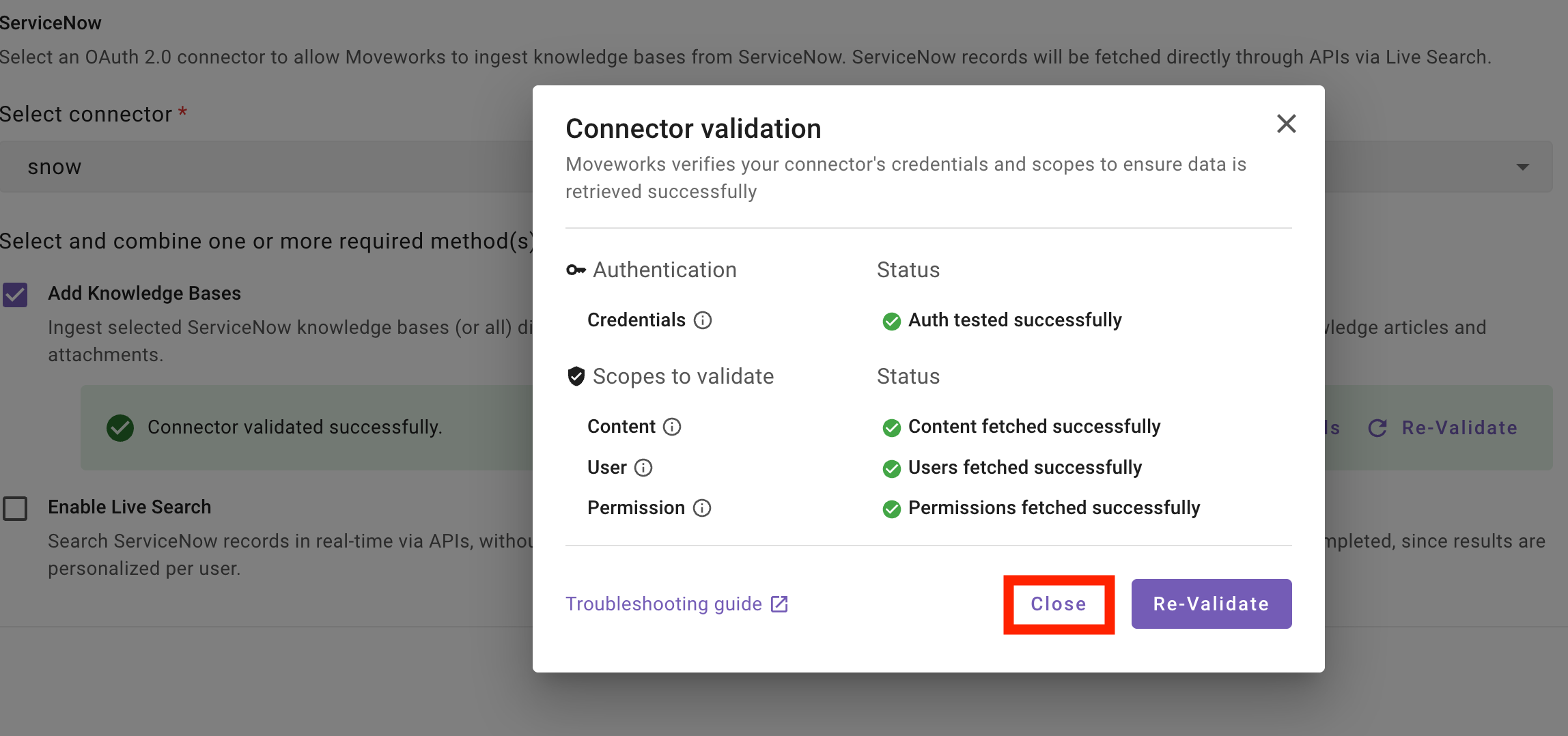This screenshot has width=1568, height=736.
Task: Click the 'Content fetched successfully' status text
Action: (x=1035, y=427)
